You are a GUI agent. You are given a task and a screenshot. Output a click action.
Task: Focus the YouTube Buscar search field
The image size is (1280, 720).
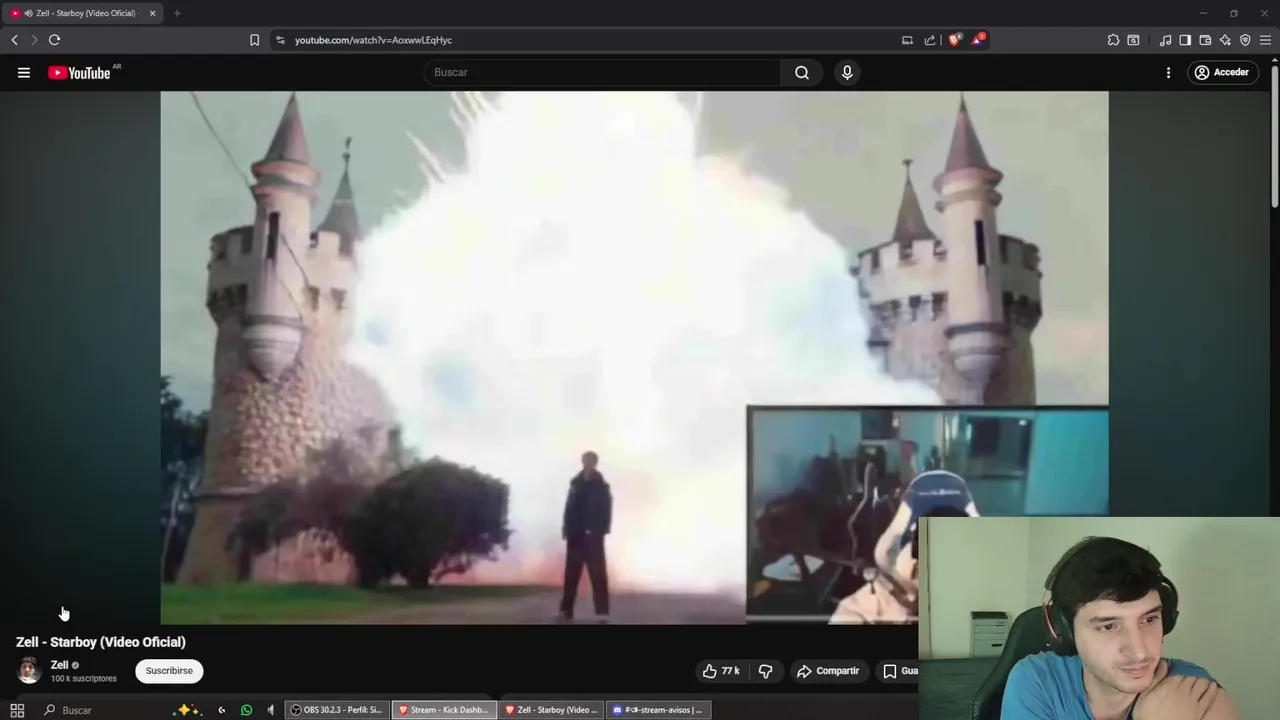(603, 72)
